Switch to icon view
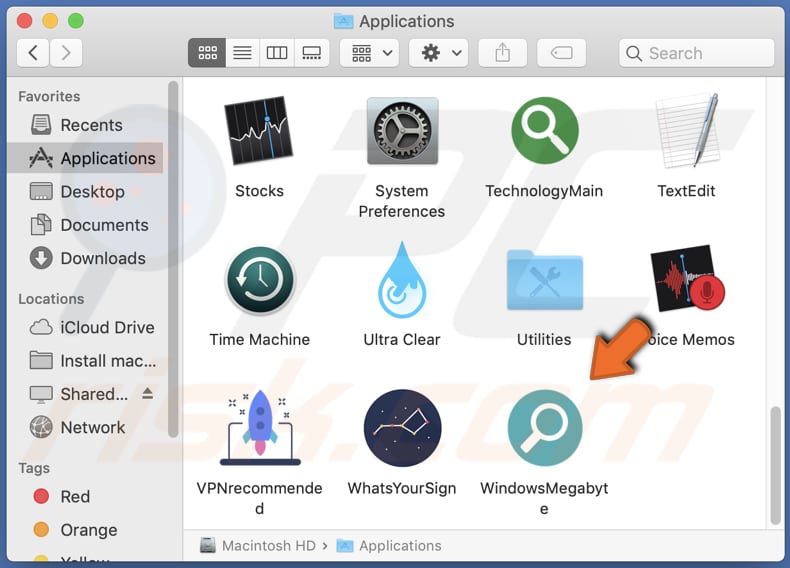790x568 pixels. coord(207,52)
